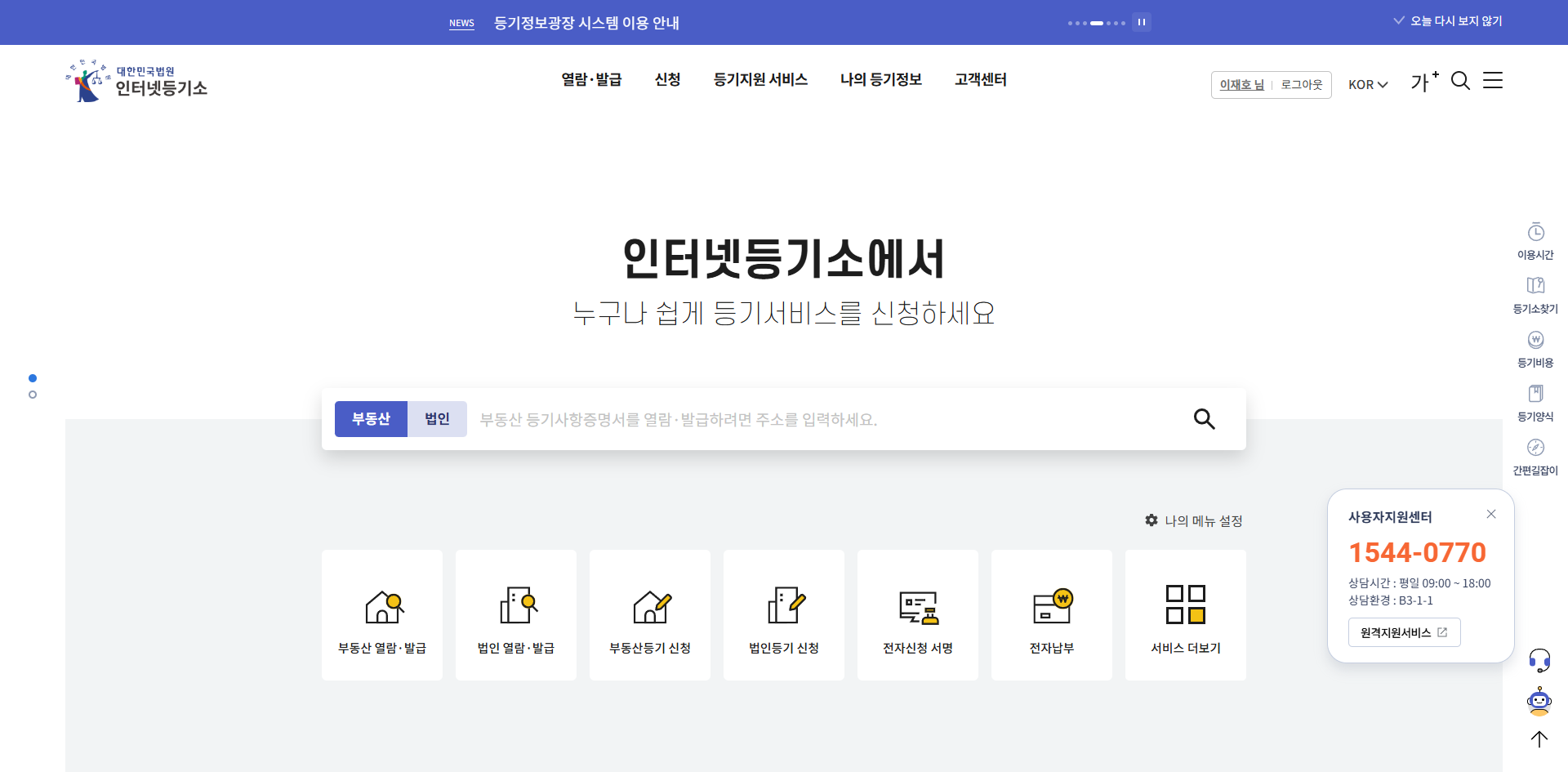Image resolution: width=1568 pixels, height=772 pixels.
Task: Launch 원격지원서비스 remote support
Action: (x=1403, y=631)
